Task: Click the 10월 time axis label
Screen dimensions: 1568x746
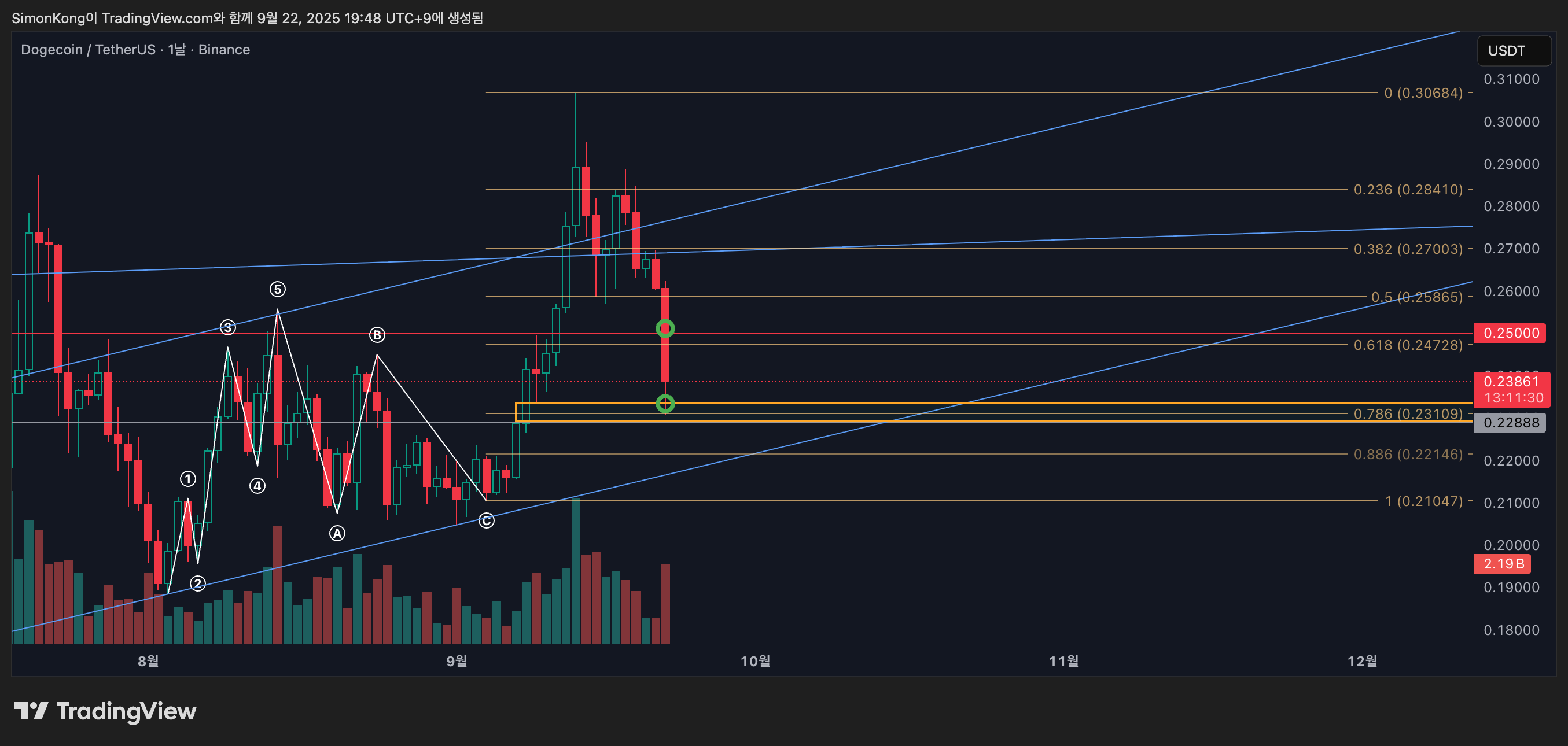Action: 755,661
